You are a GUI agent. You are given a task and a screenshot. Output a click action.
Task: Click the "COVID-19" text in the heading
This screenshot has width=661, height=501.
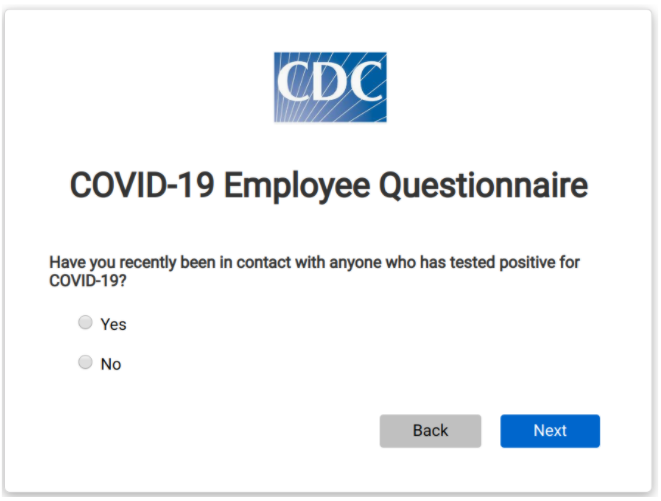(x=142, y=185)
